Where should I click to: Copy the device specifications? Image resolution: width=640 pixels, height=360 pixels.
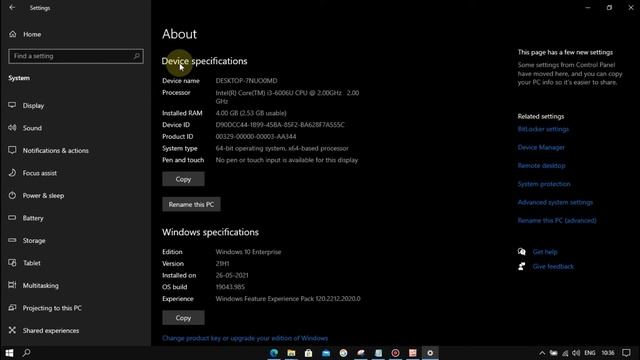click(183, 179)
